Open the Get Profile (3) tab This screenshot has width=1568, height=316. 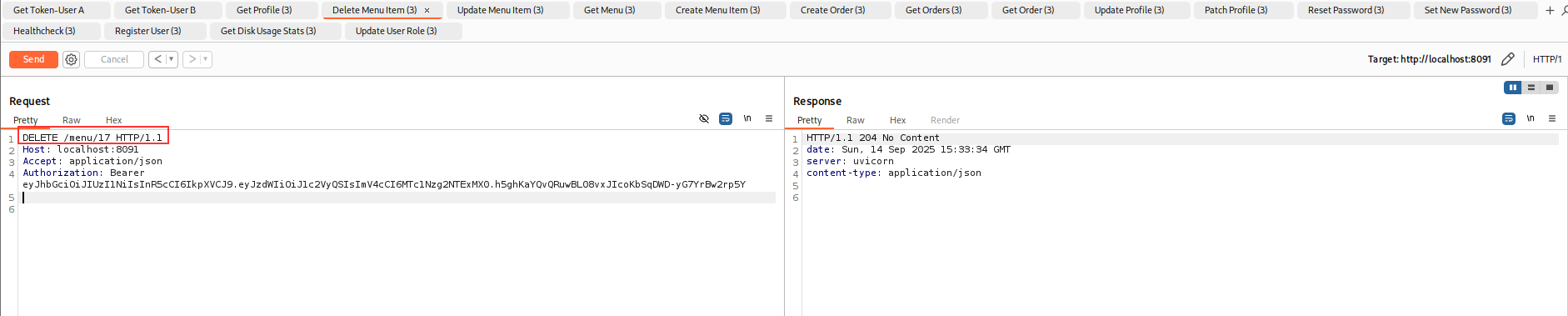point(271,10)
